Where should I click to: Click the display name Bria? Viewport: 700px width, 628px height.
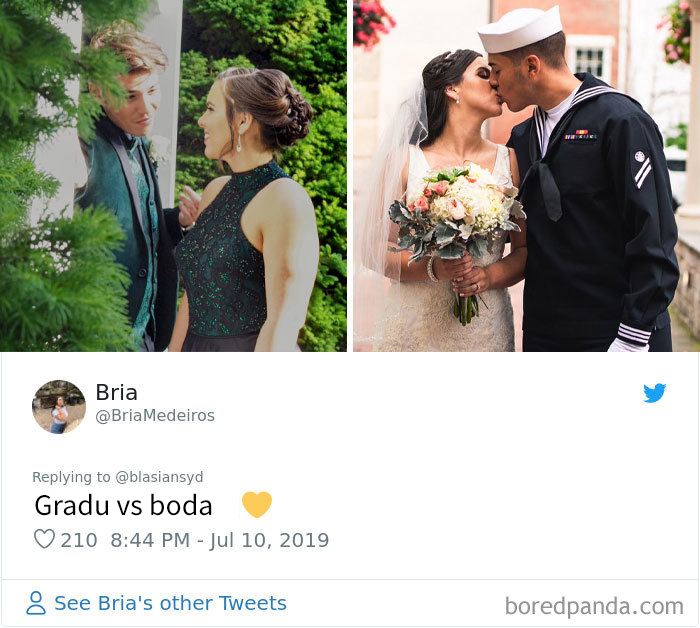tap(117, 392)
